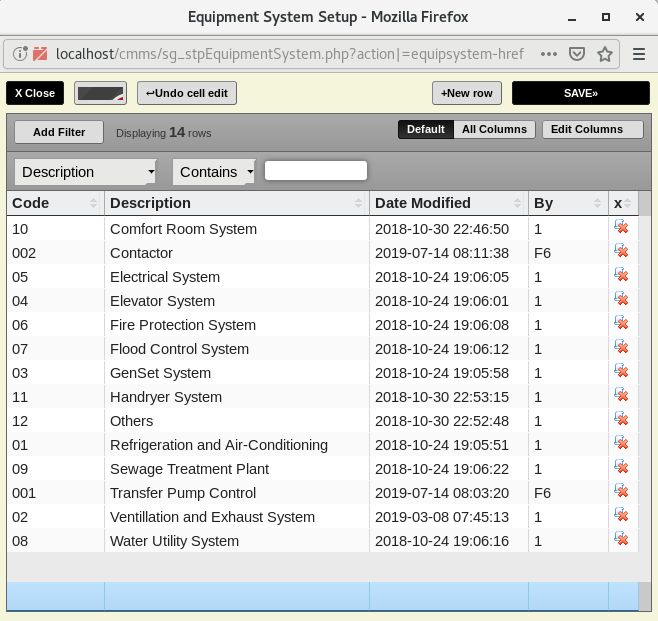Add a new row

(x=467, y=93)
